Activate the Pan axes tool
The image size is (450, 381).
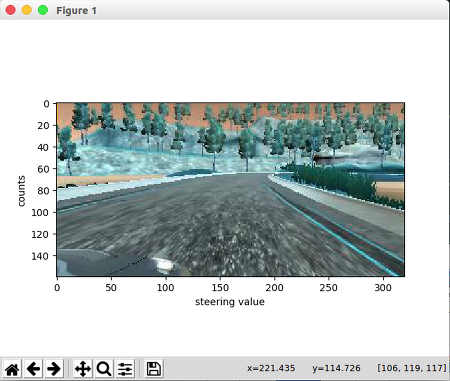(x=83, y=369)
